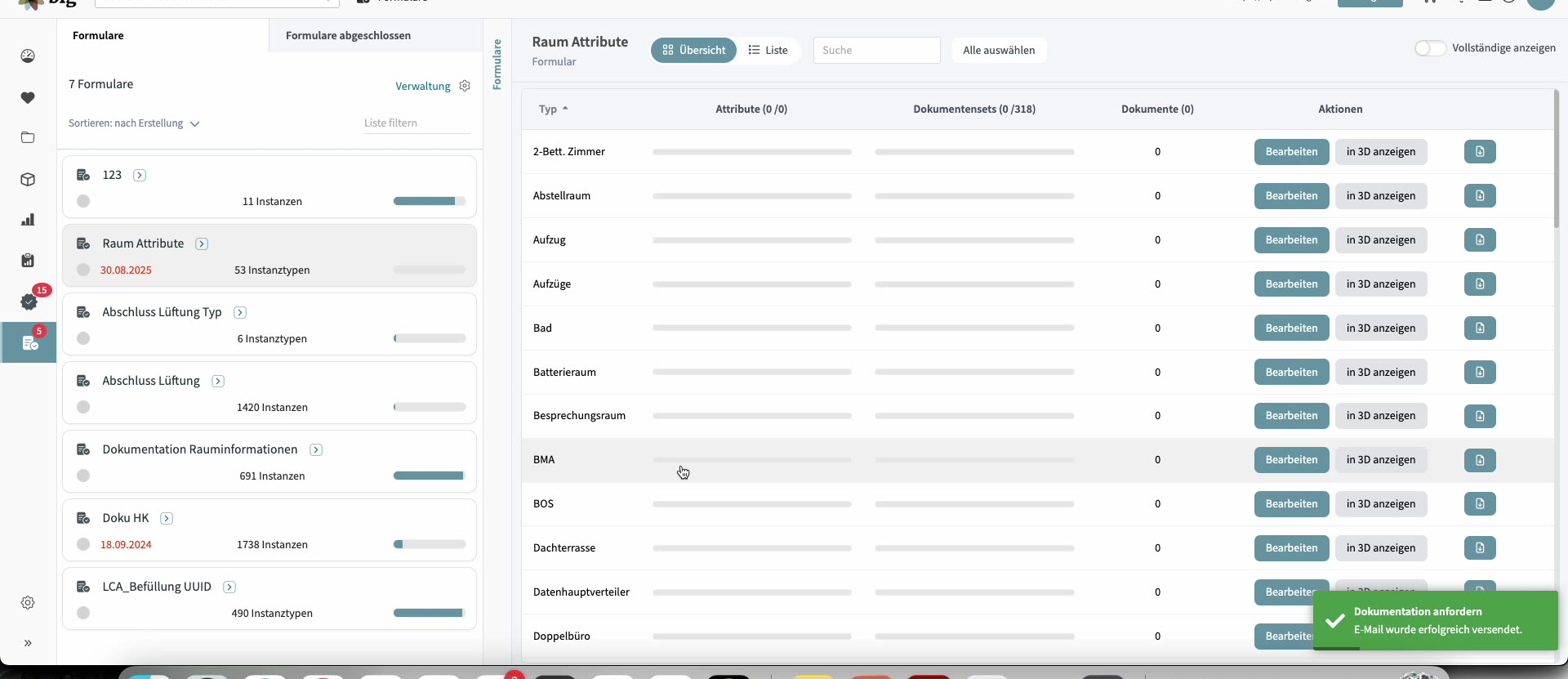
Task: Click the Alle auswählen button
Action: [x=999, y=50]
